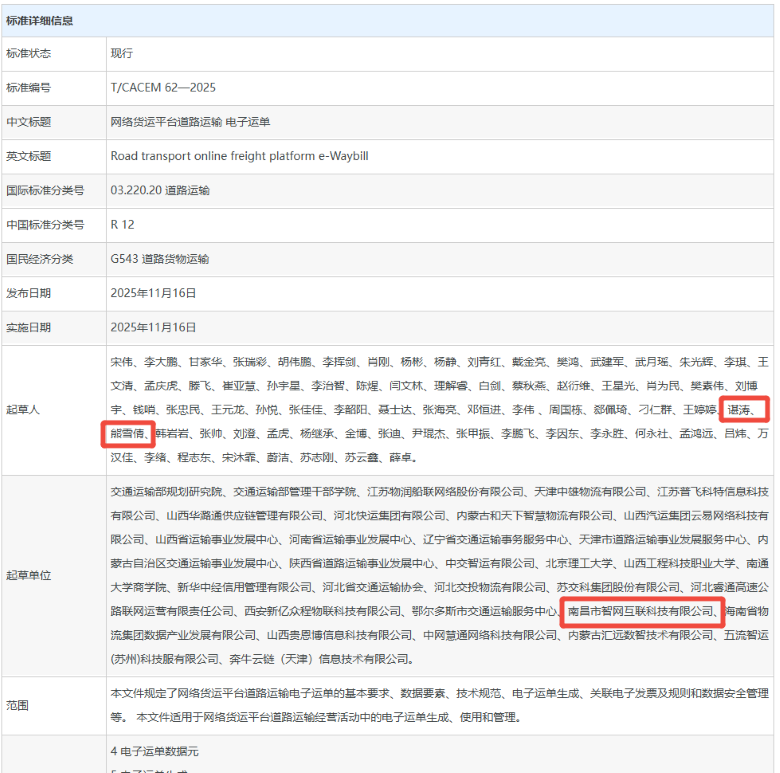The height and width of the screenshot is (773, 780).
Task: Click the 标准详细信息 section header
Action: (39, 20)
